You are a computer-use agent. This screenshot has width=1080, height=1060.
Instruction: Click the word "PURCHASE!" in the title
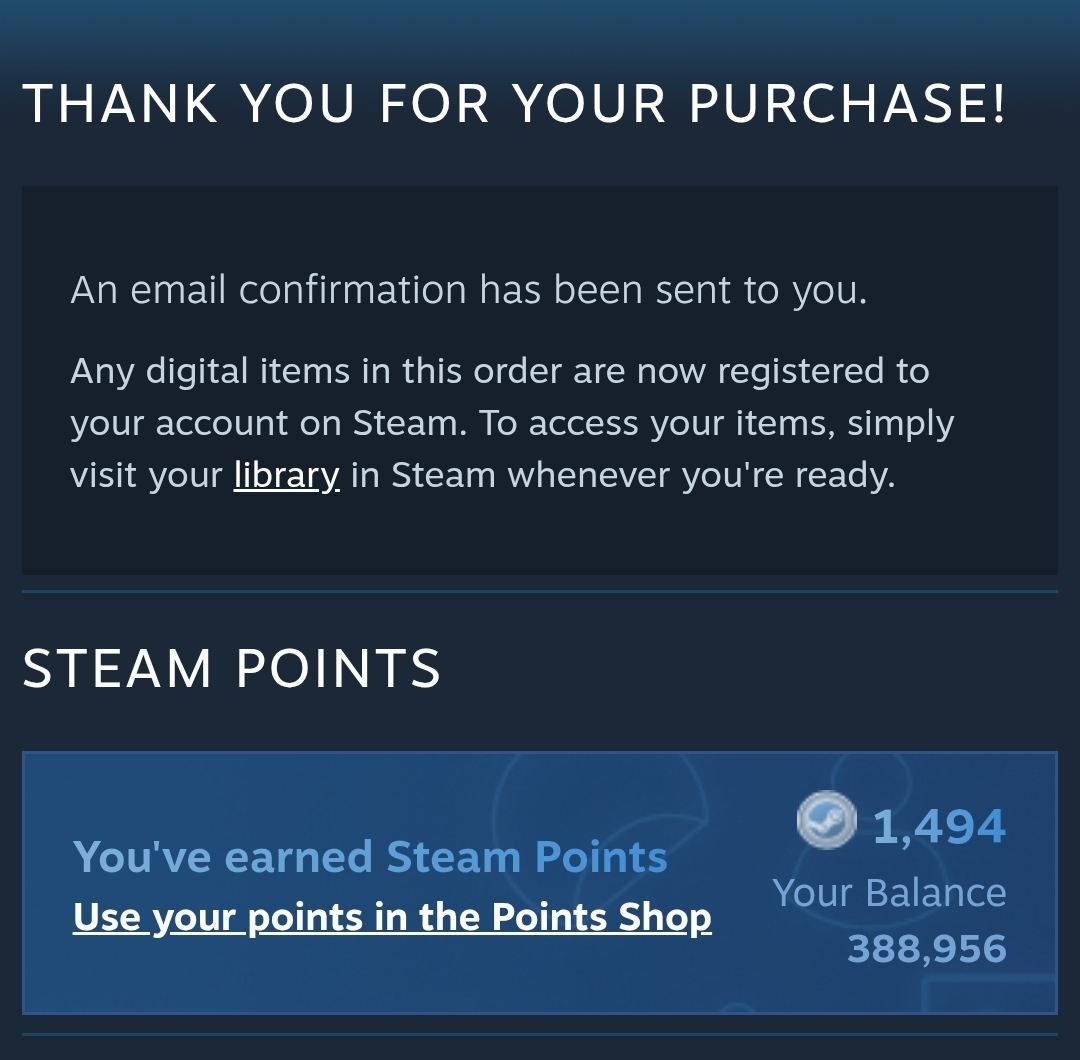click(x=849, y=103)
